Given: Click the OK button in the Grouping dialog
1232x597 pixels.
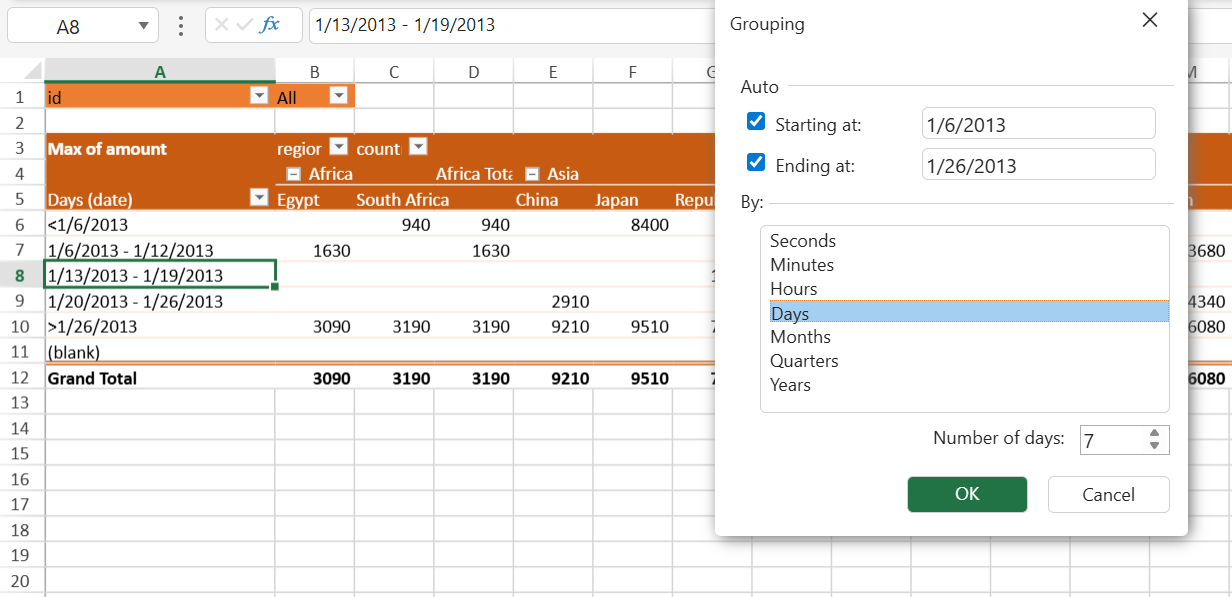Looking at the screenshot, I should click(967, 494).
